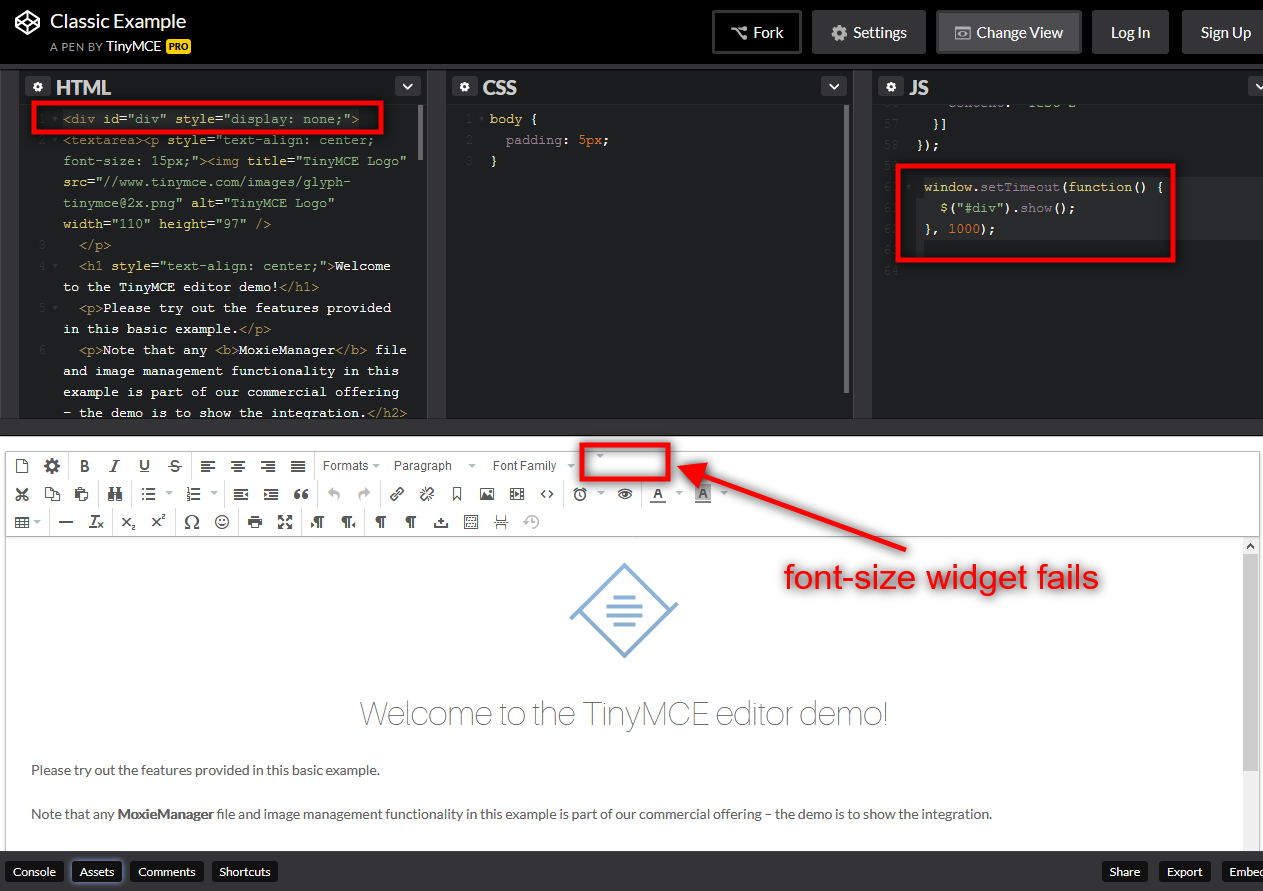Toggle align right

pos(268,466)
